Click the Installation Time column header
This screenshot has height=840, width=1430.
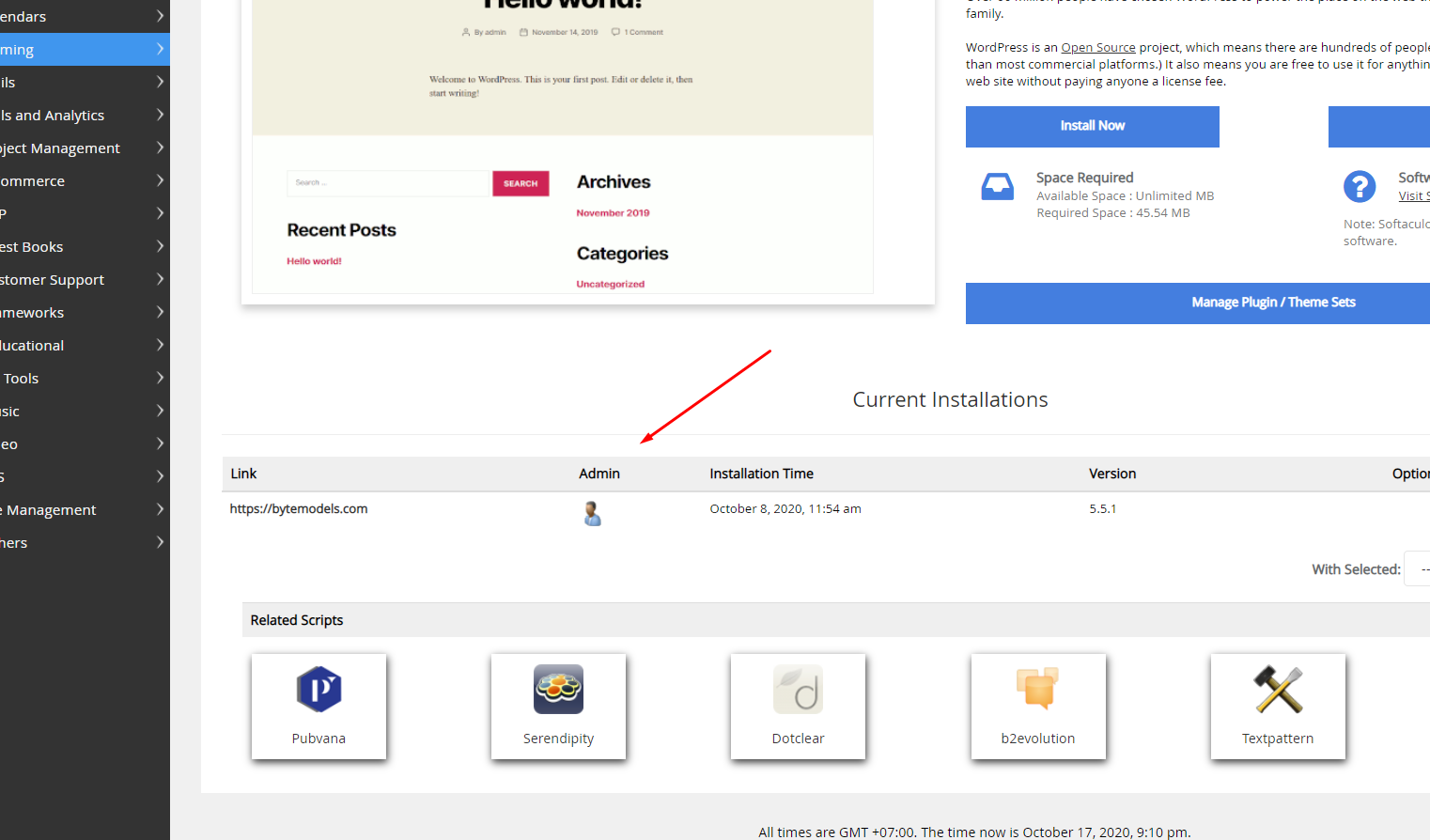pyautogui.click(x=761, y=474)
